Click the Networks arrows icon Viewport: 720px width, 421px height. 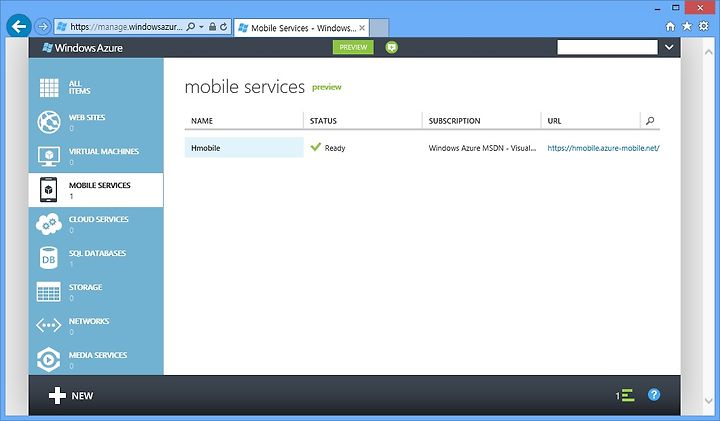49,326
